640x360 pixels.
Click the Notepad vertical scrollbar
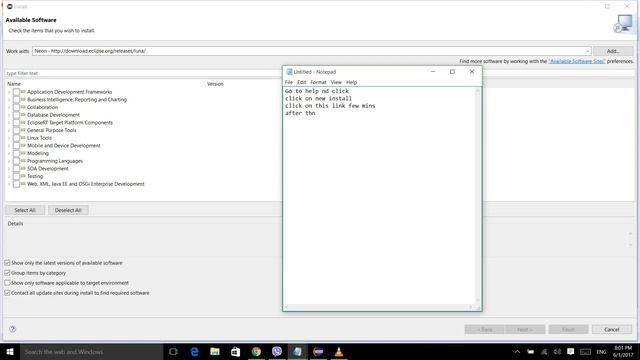point(478,196)
